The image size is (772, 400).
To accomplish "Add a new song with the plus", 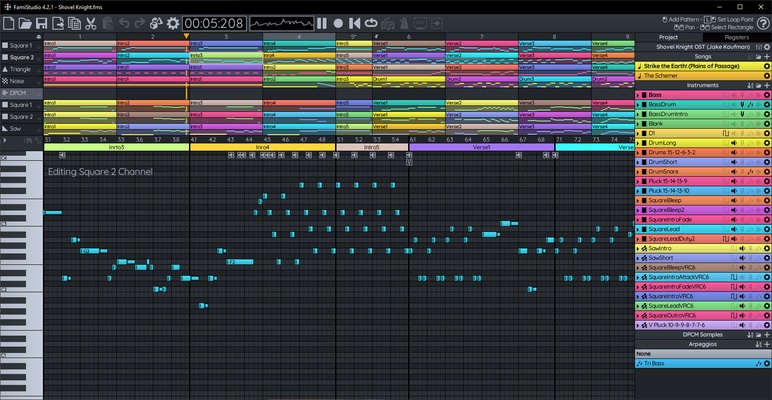I will [x=767, y=57].
